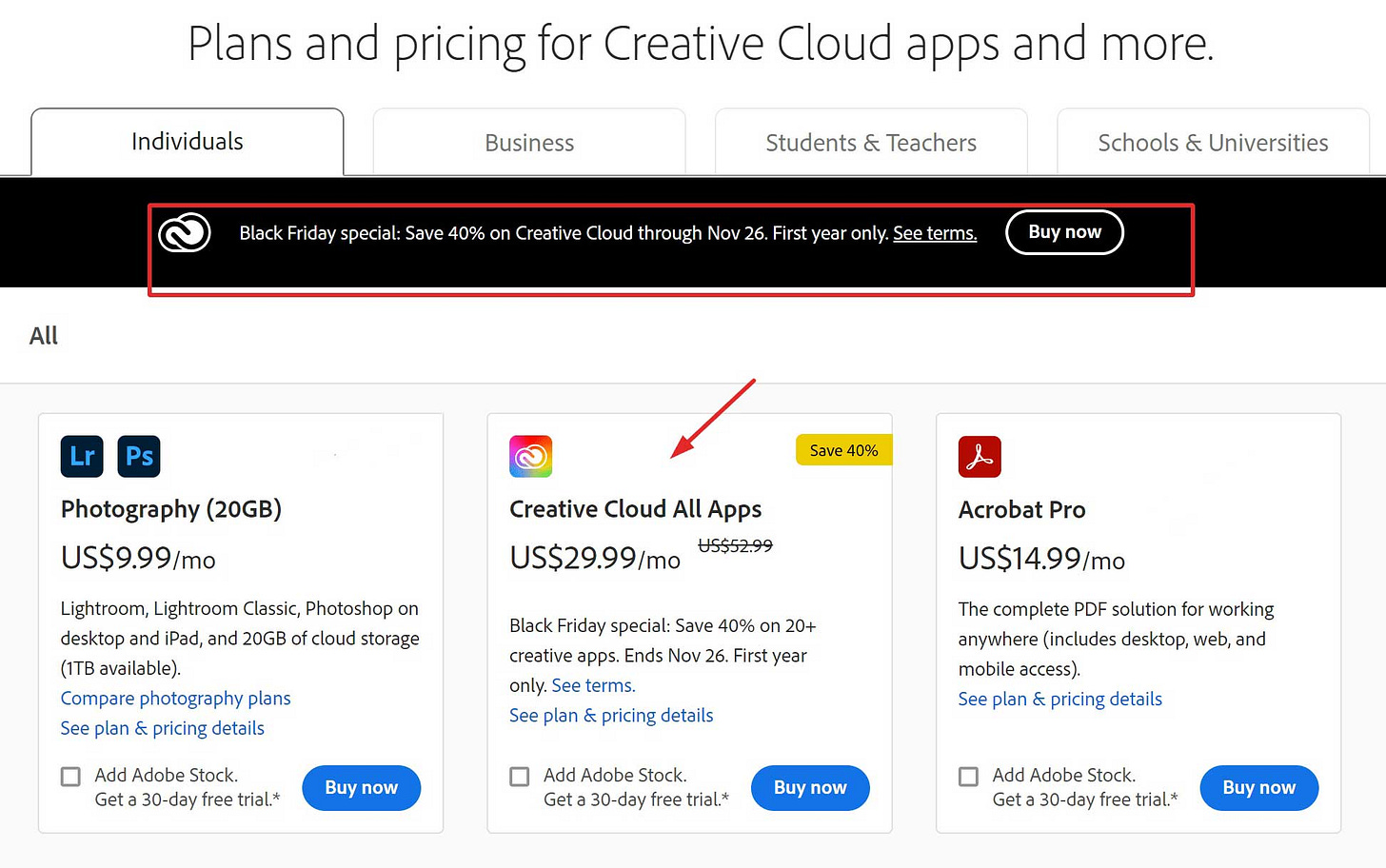Buy the Acrobat Pro plan
The image size is (1386, 868).
pyautogui.click(x=1259, y=788)
